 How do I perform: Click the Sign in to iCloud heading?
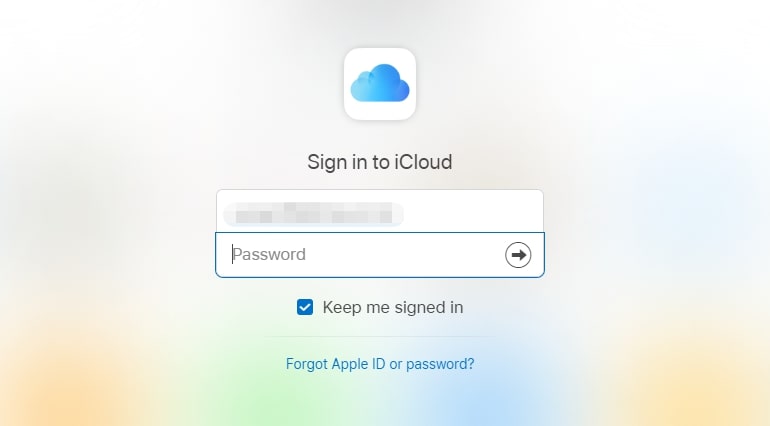pyautogui.click(x=380, y=162)
